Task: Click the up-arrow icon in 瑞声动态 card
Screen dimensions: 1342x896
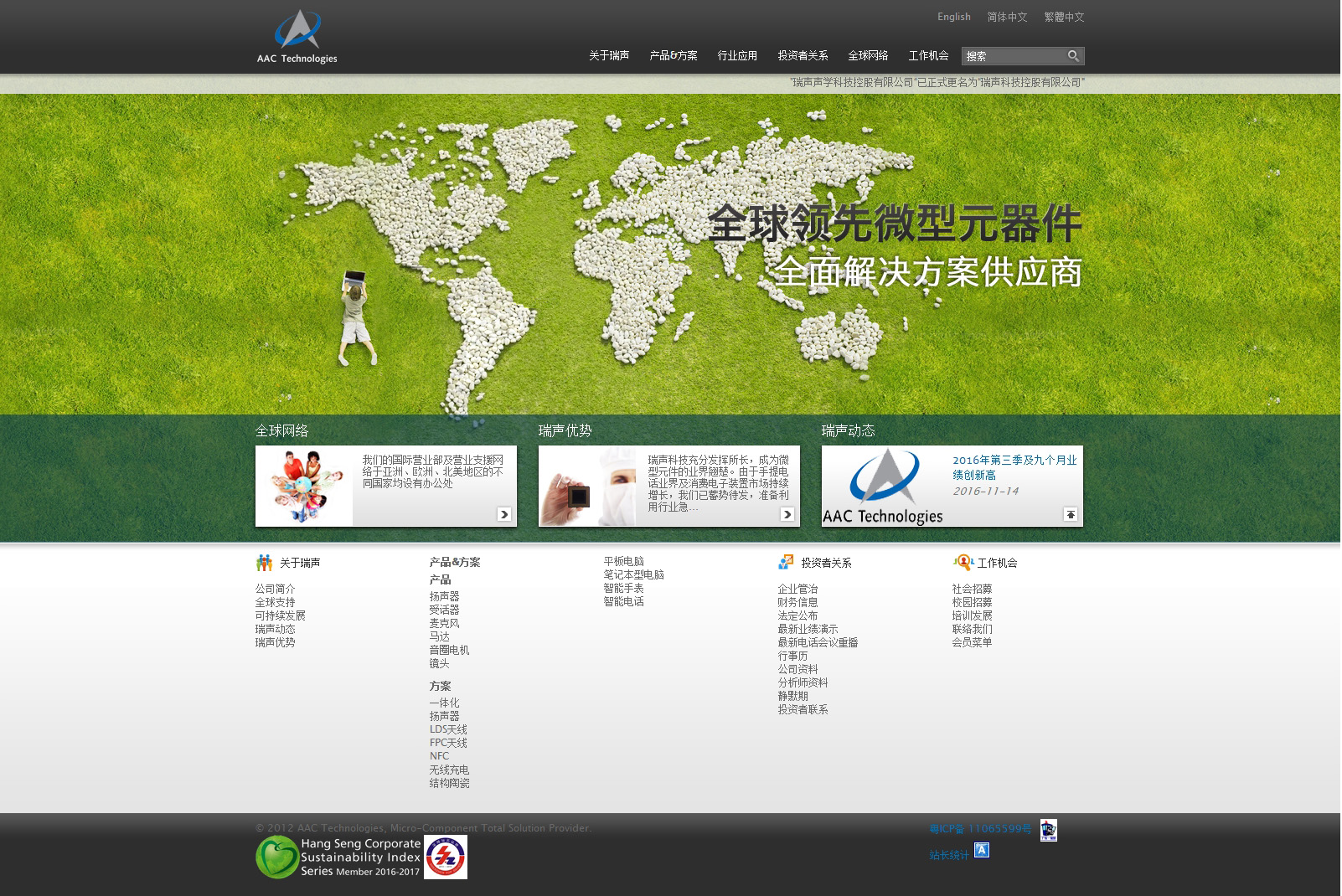Action: (x=1070, y=514)
